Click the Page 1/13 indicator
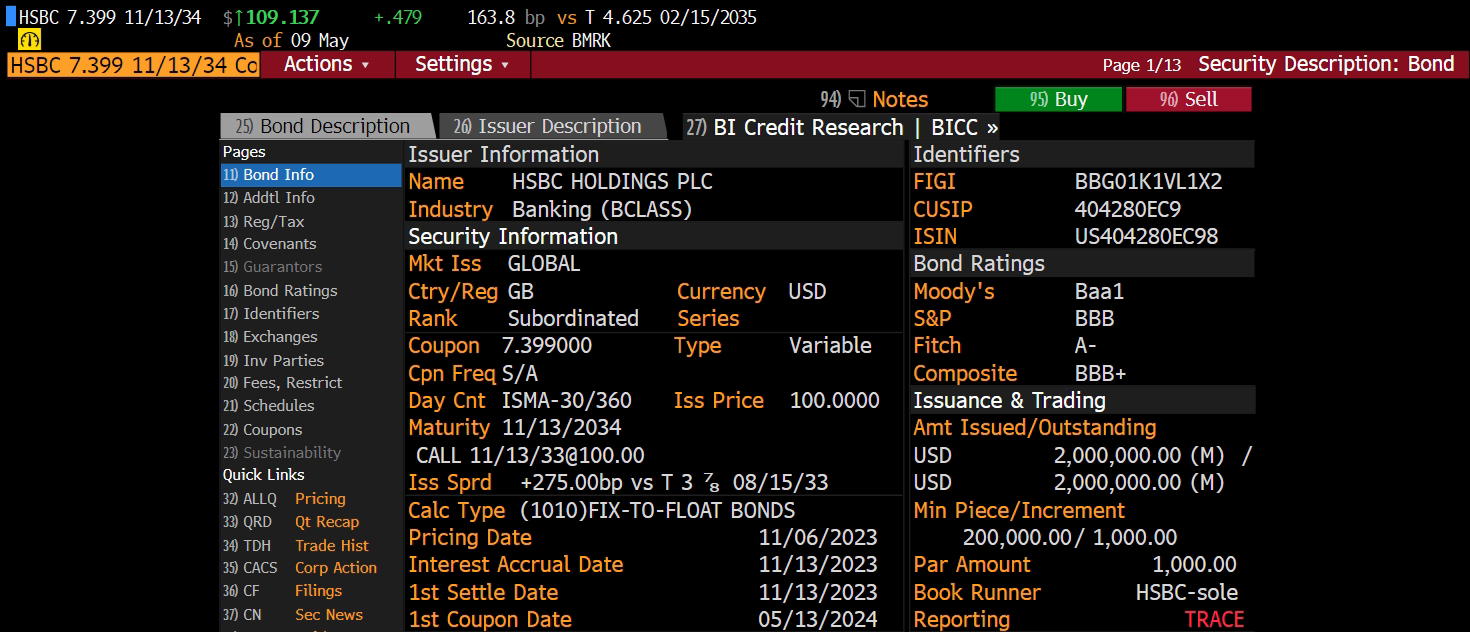 [1142, 65]
